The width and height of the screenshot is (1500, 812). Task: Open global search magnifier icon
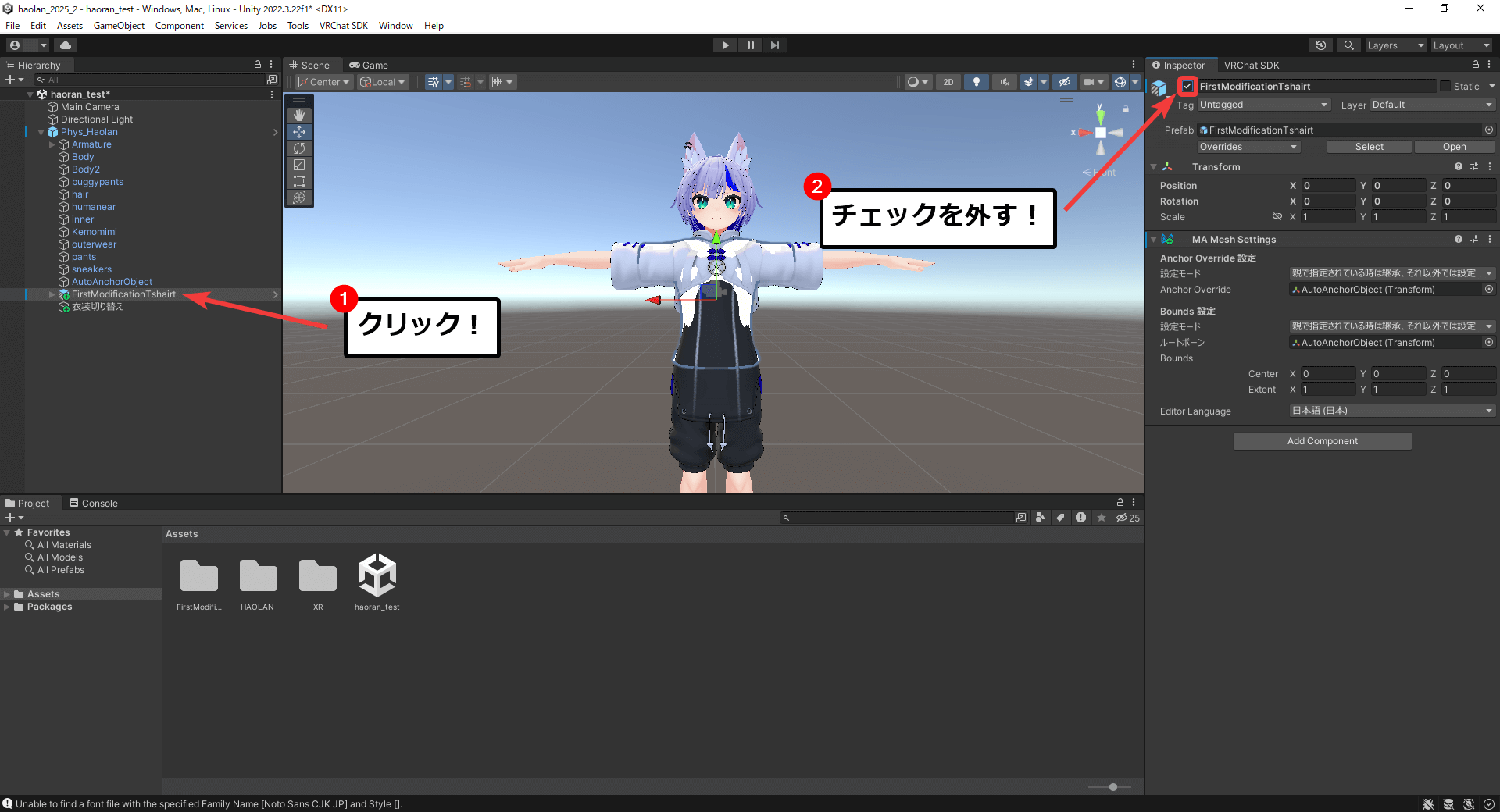coord(1348,45)
